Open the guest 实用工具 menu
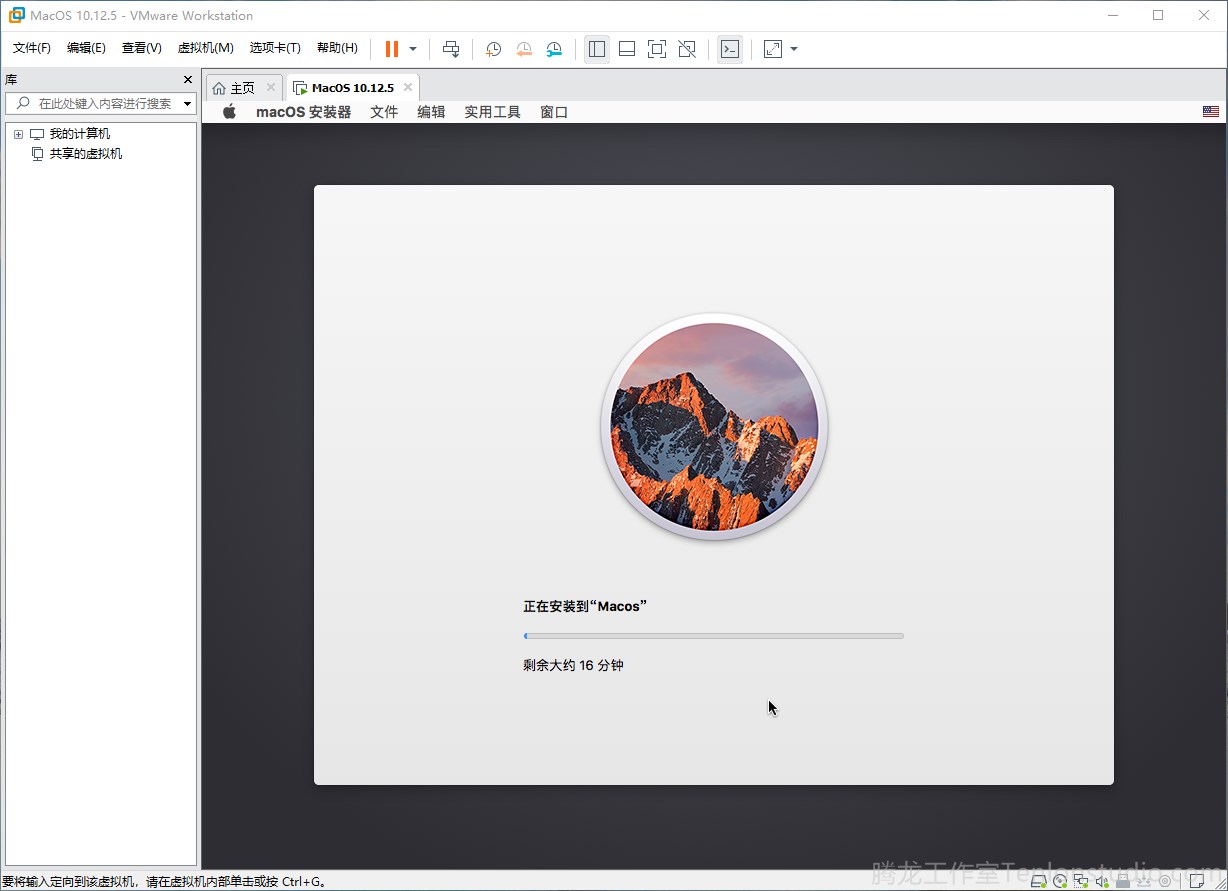1228x891 pixels. pos(492,112)
